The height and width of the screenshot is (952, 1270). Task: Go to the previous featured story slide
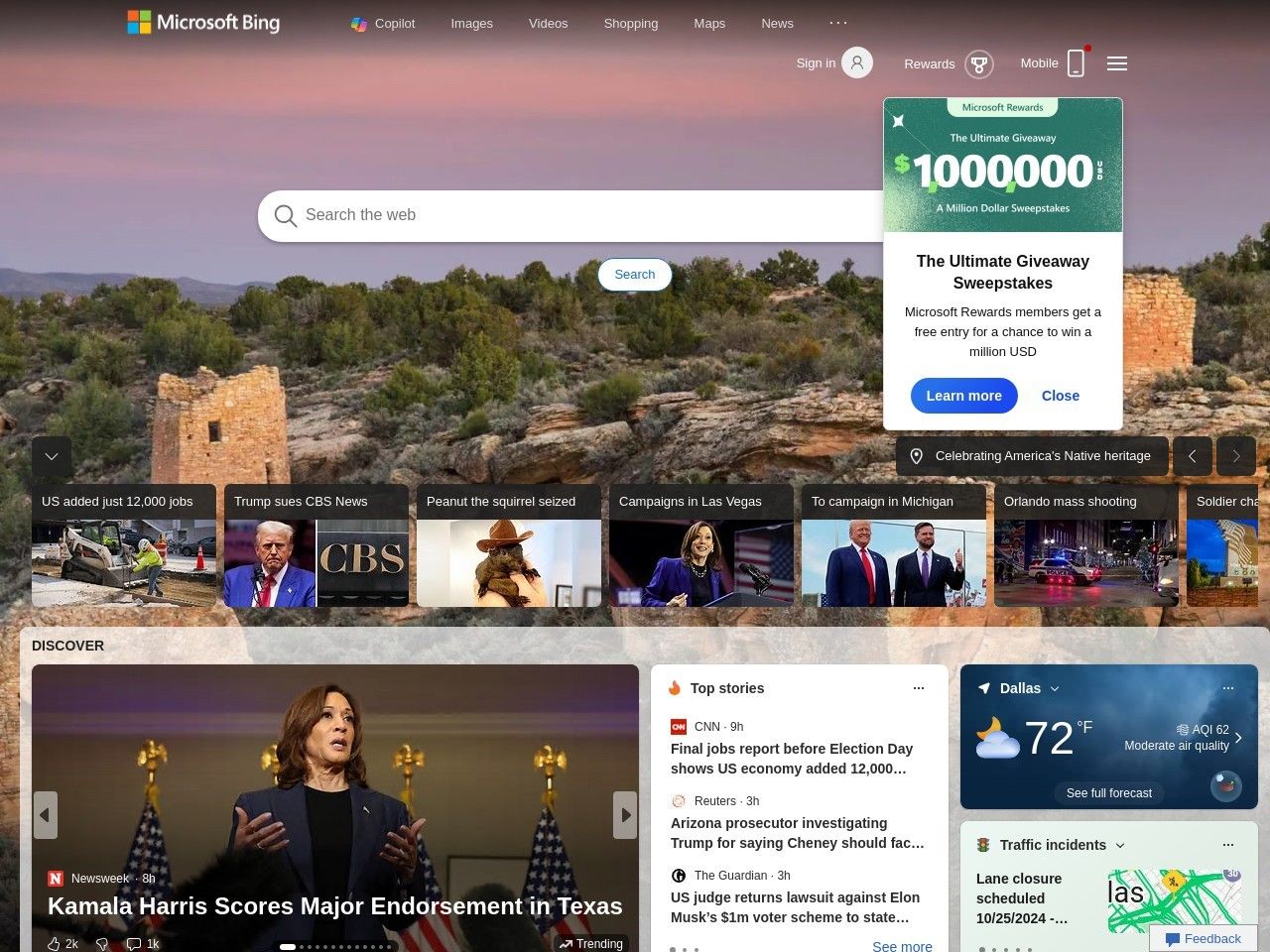coord(45,815)
